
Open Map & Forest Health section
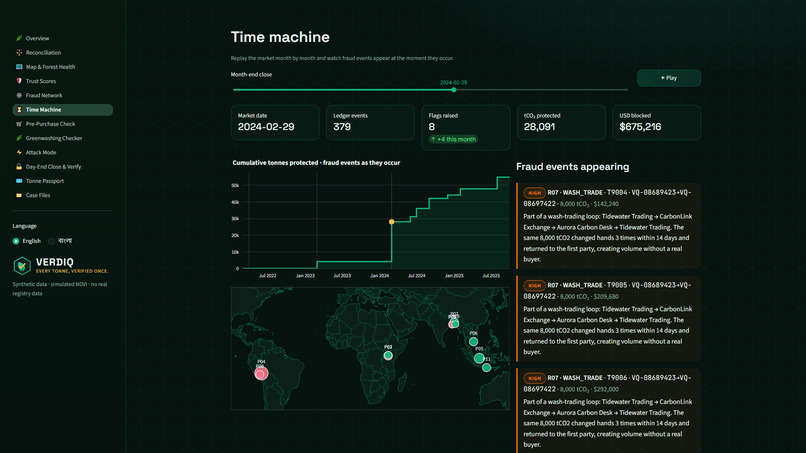[50, 67]
